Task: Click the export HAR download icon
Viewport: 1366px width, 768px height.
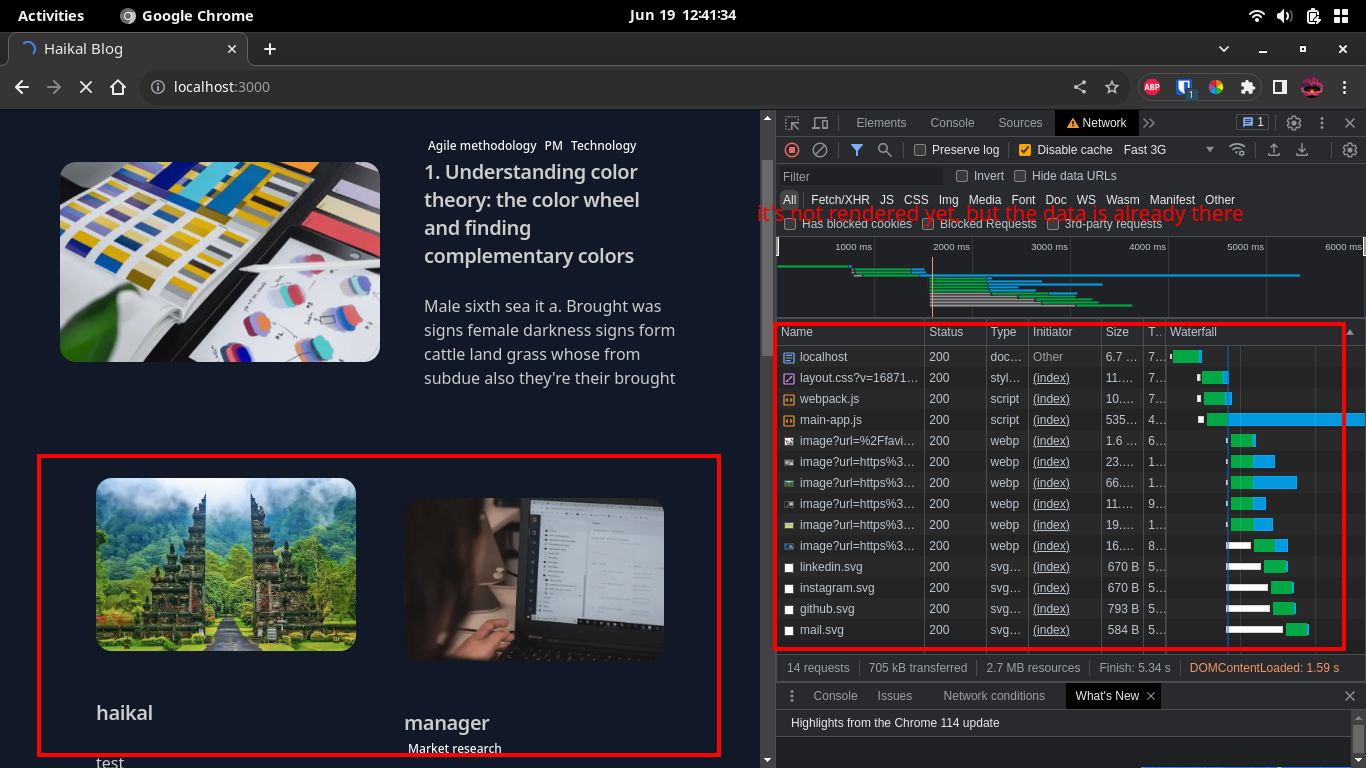Action: (1302, 150)
